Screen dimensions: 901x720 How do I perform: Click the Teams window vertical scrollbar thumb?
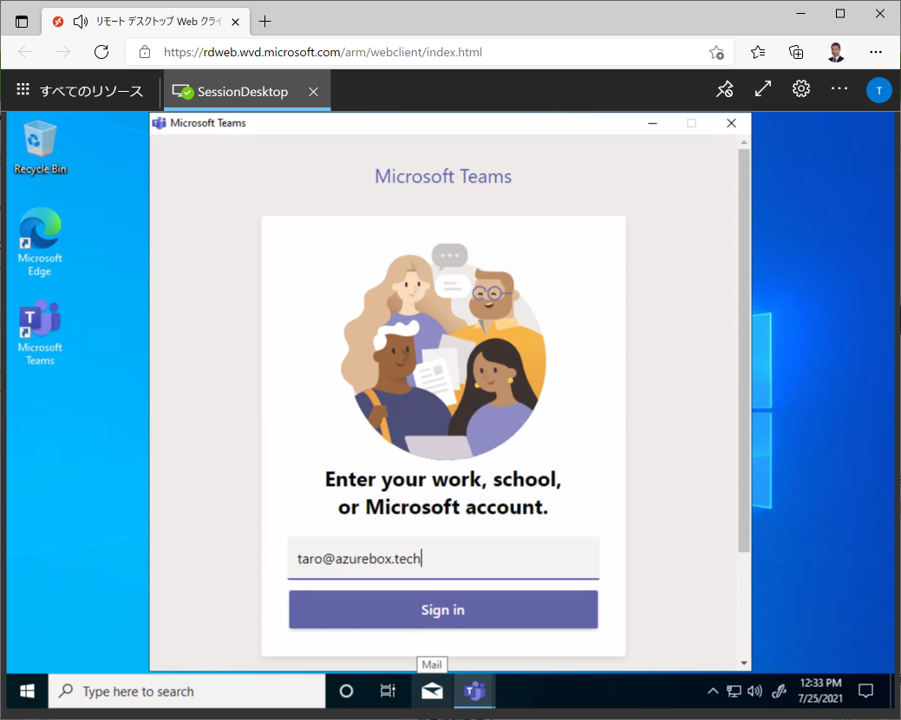(x=744, y=351)
